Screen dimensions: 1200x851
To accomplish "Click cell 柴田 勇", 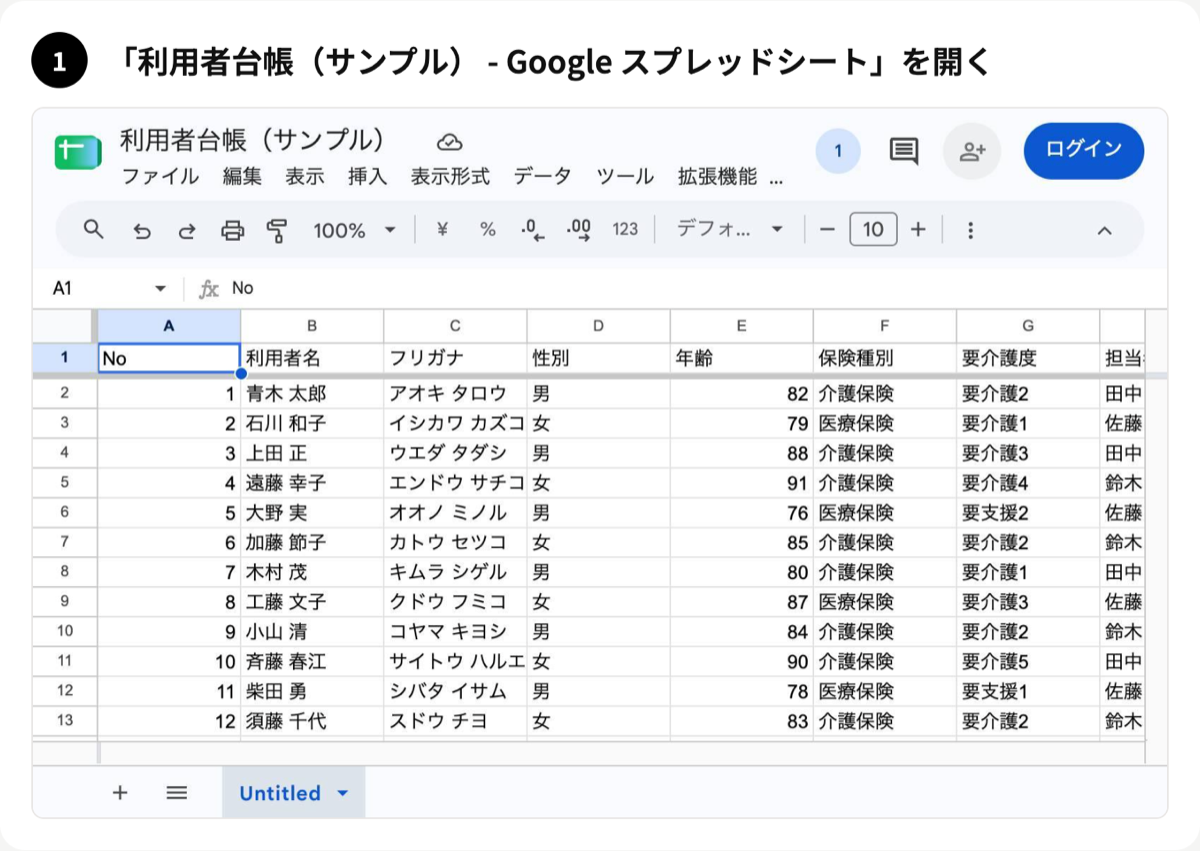I will pos(312,691).
